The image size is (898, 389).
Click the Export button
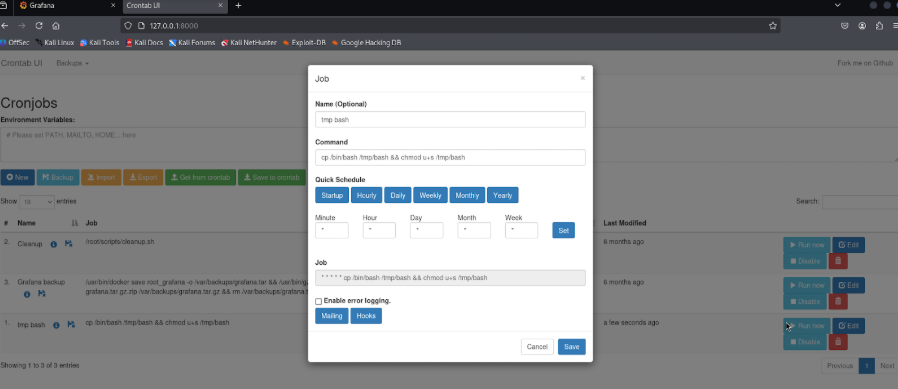coord(143,178)
